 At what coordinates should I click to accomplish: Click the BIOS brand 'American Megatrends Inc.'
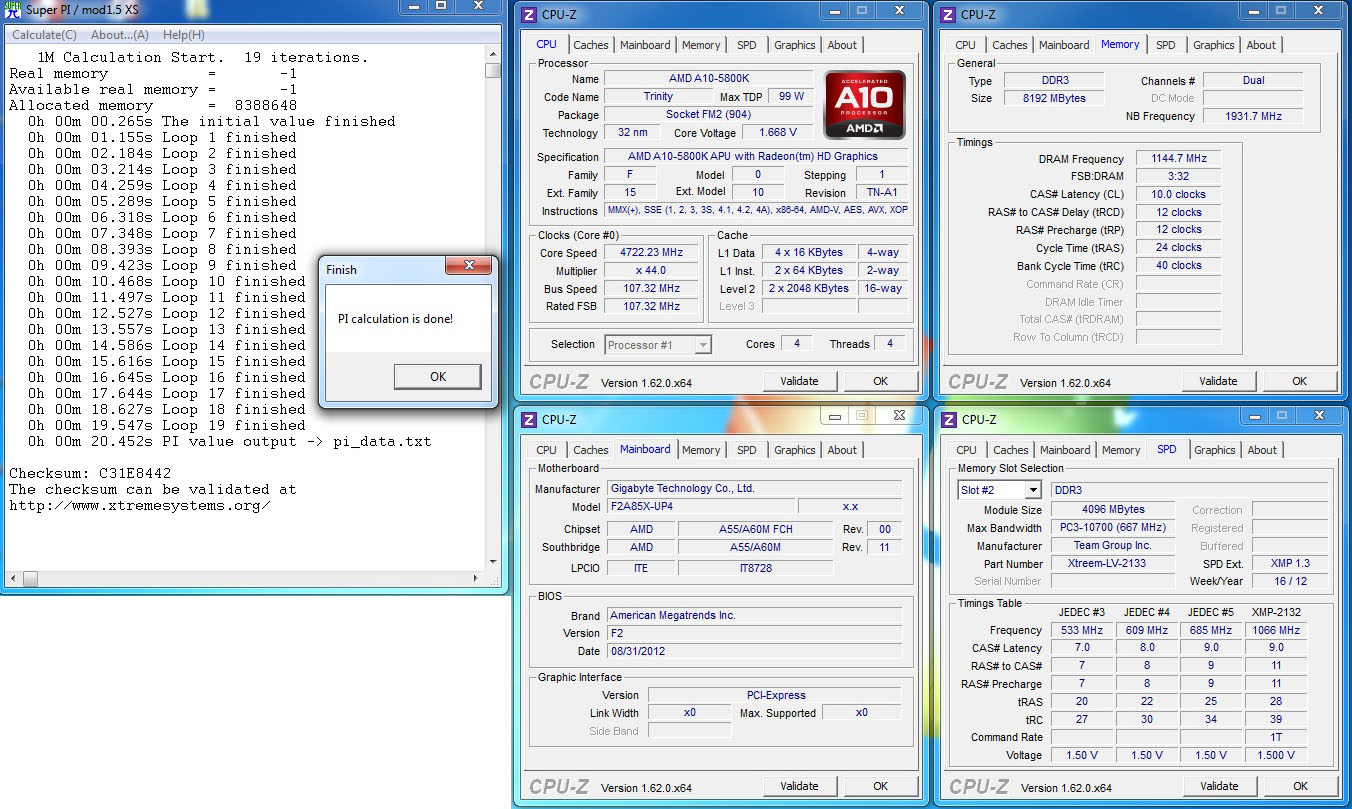tap(755, 616)
